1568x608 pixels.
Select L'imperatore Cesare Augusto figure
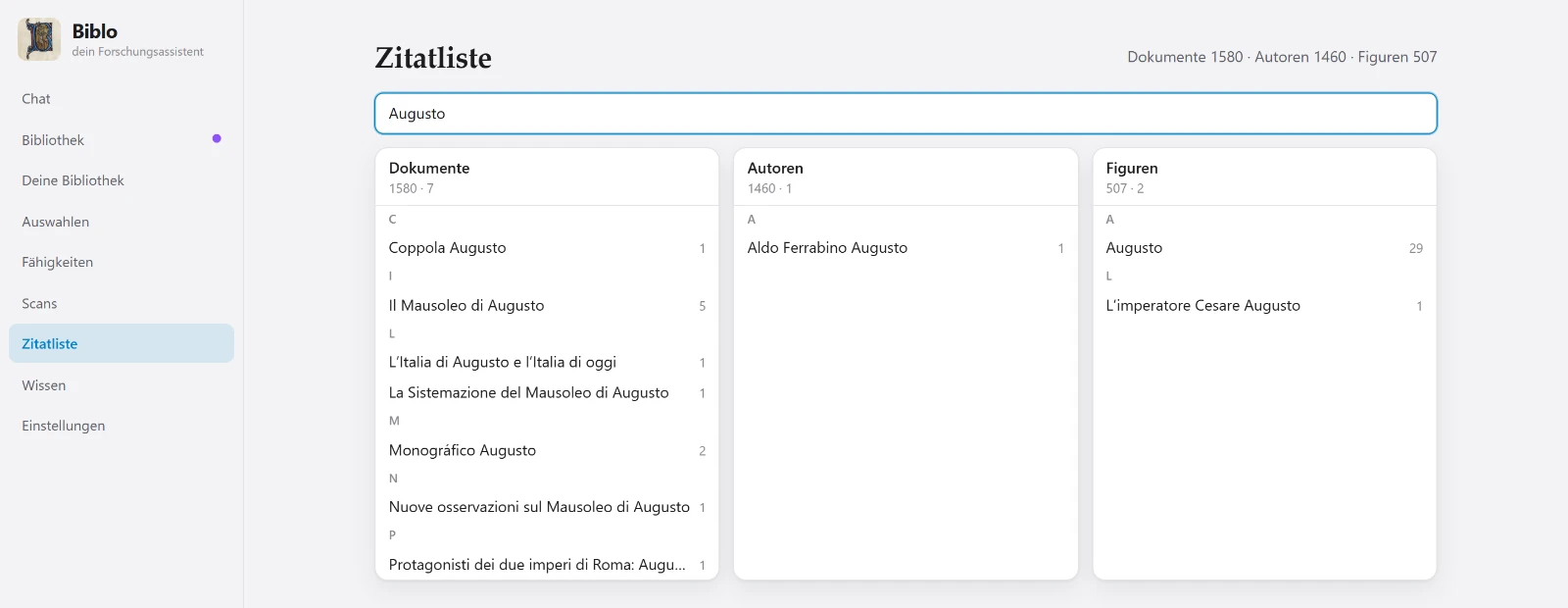pos(1264,306)
